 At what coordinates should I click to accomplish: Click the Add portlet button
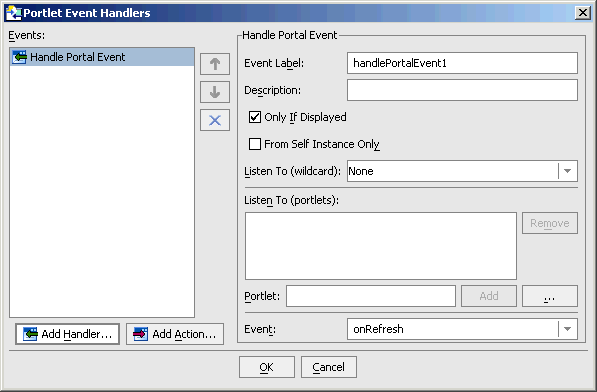point(489,296)
